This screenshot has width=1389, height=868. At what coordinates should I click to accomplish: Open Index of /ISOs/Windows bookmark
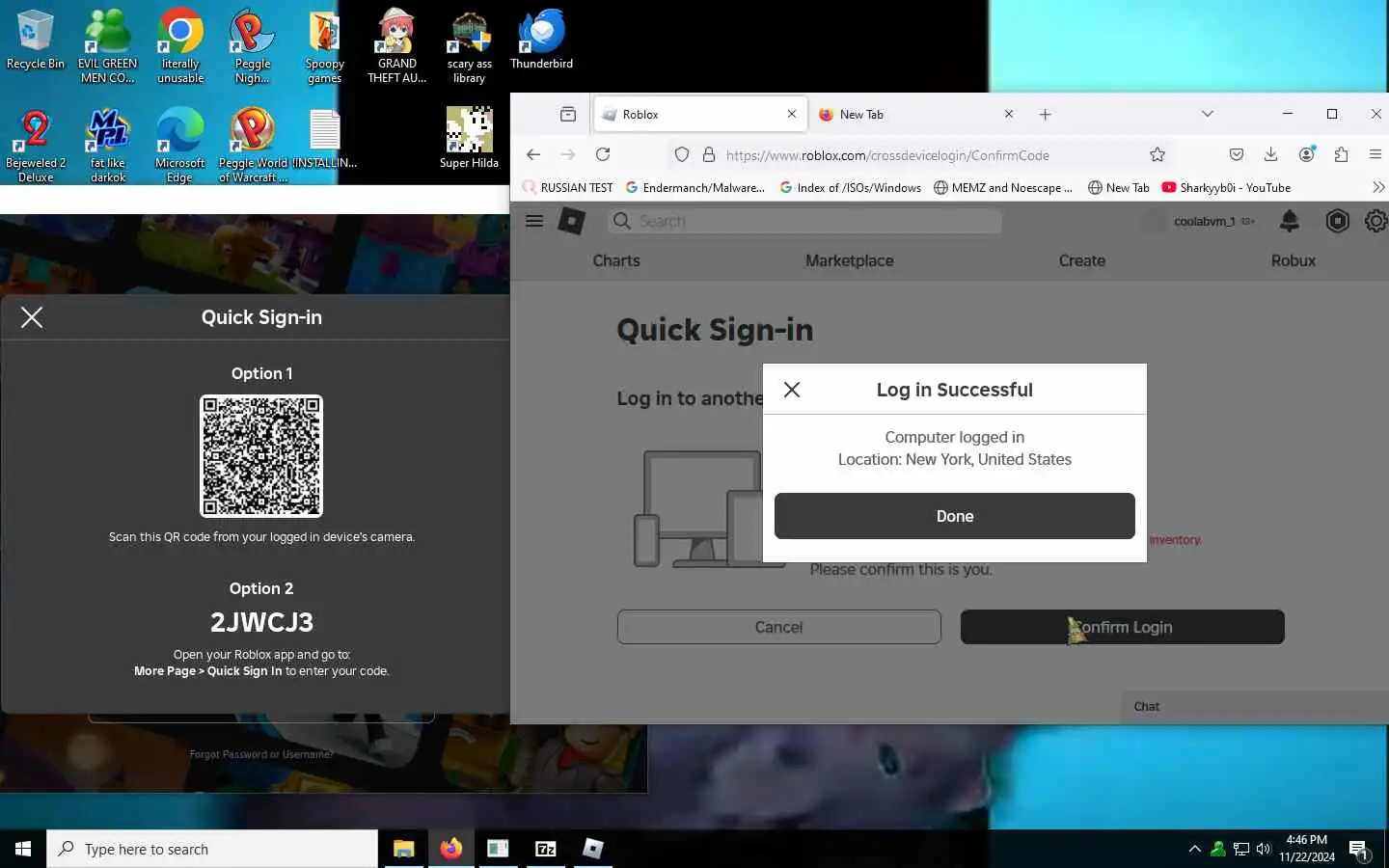(850, 187)
